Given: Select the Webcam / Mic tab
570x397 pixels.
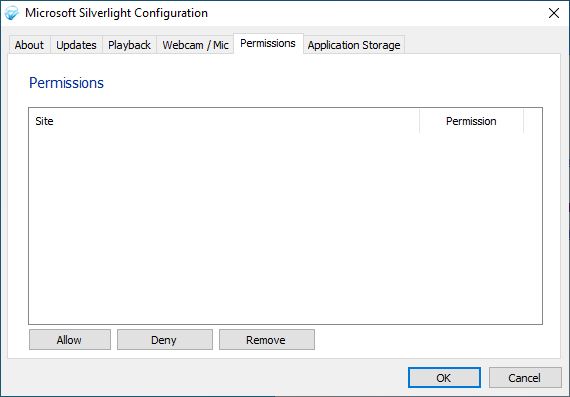Looking at the screenshot, I should click(195, 45).
